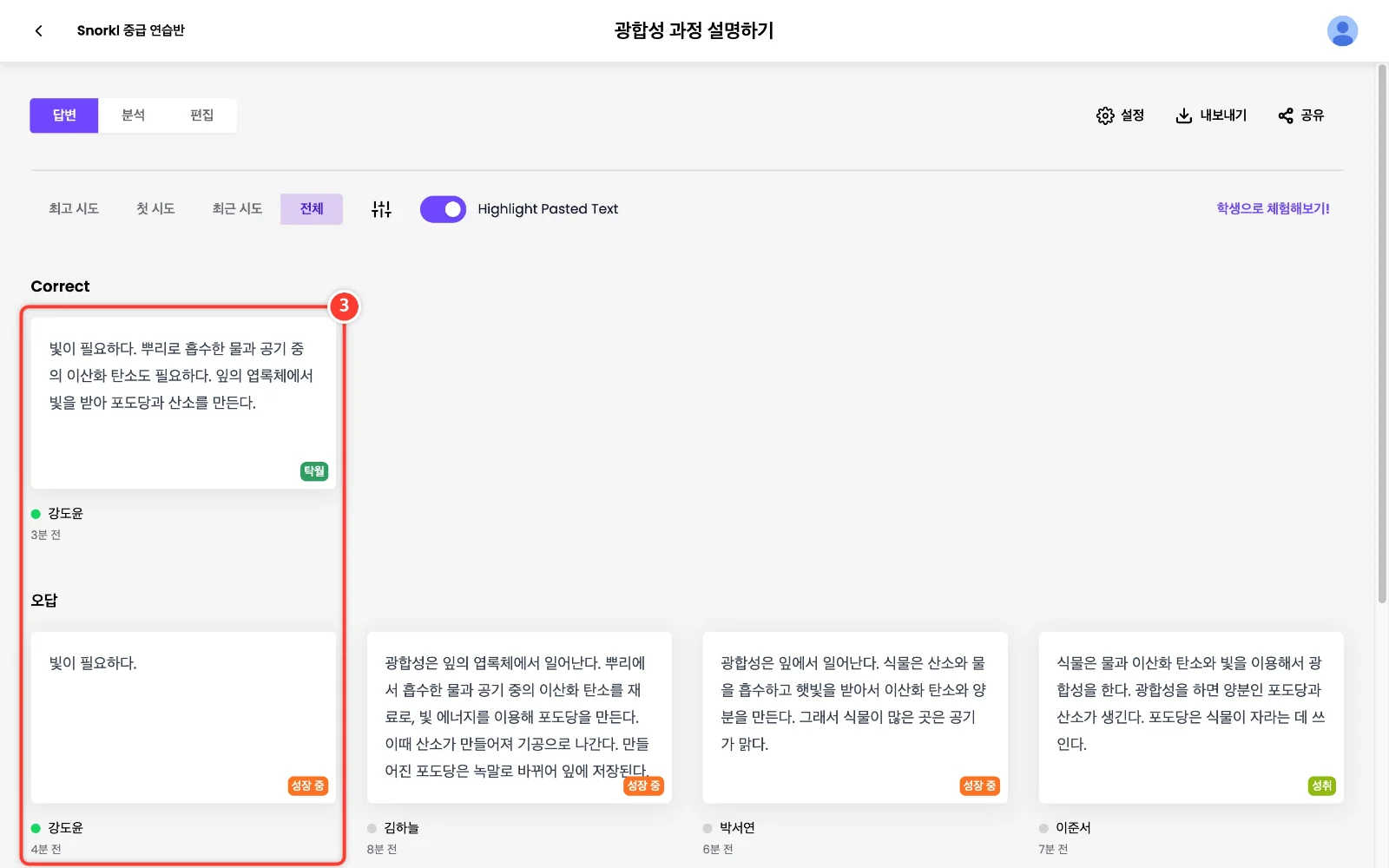Click Snorkl 중급 연습반 class name
This screenshot has width=1389, height=868.
(131, 30)
